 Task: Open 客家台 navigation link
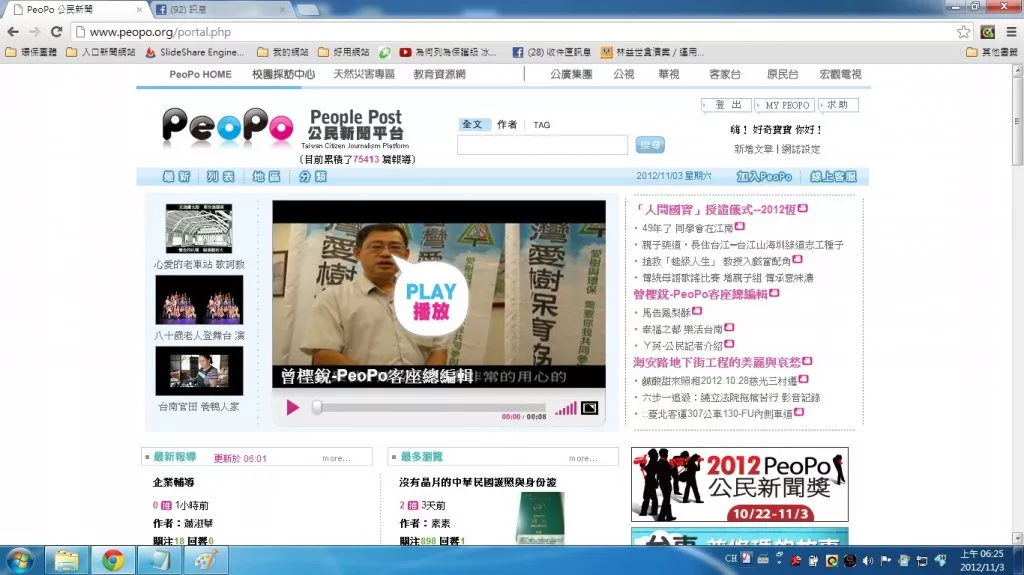(x=725, y=74)
